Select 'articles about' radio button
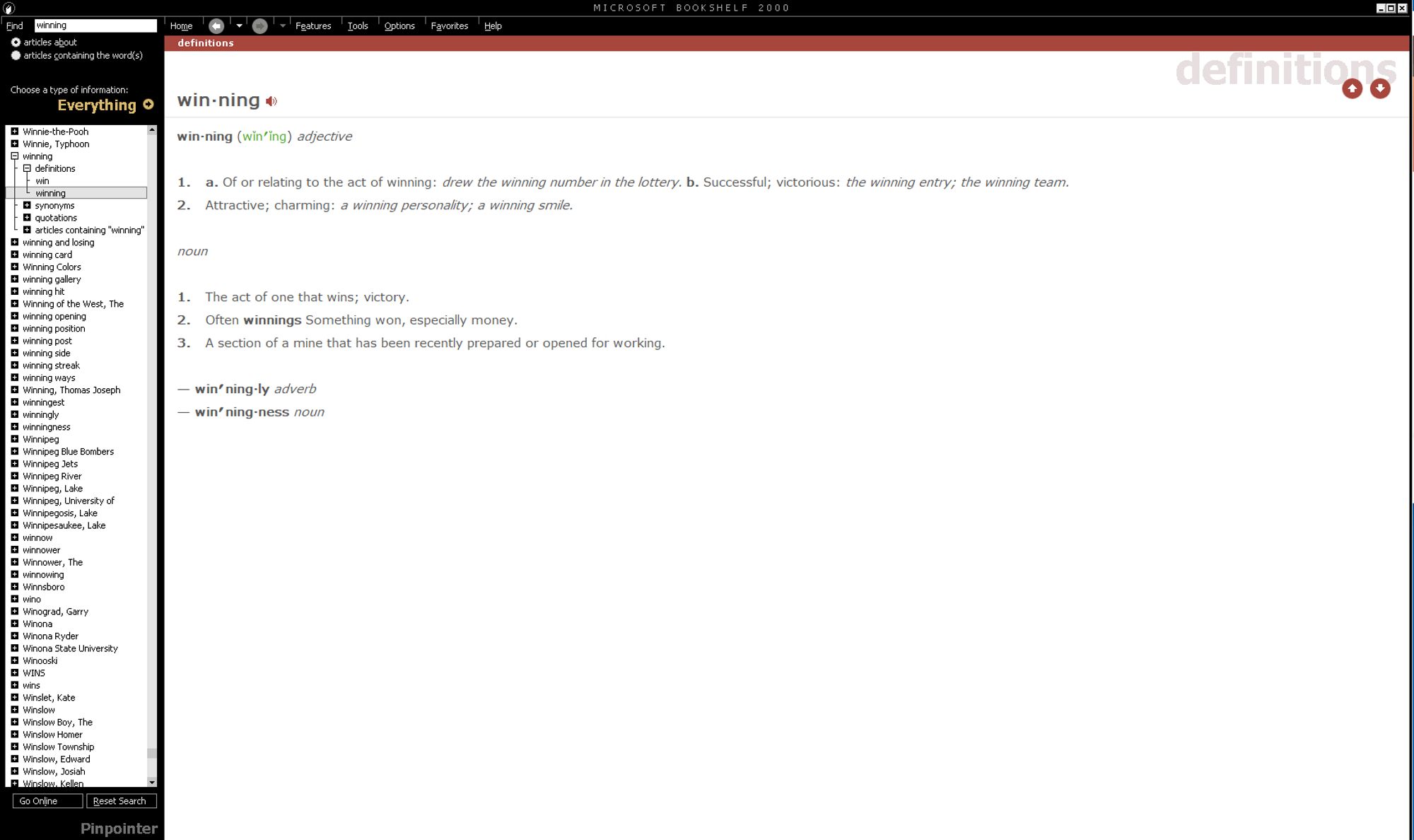Viewport: 1414px width, 840px height. [x=15, y=42]
